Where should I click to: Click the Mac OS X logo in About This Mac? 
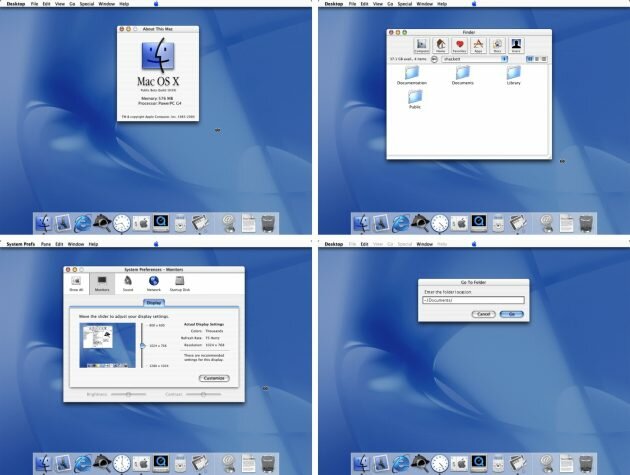click(158, 55)
